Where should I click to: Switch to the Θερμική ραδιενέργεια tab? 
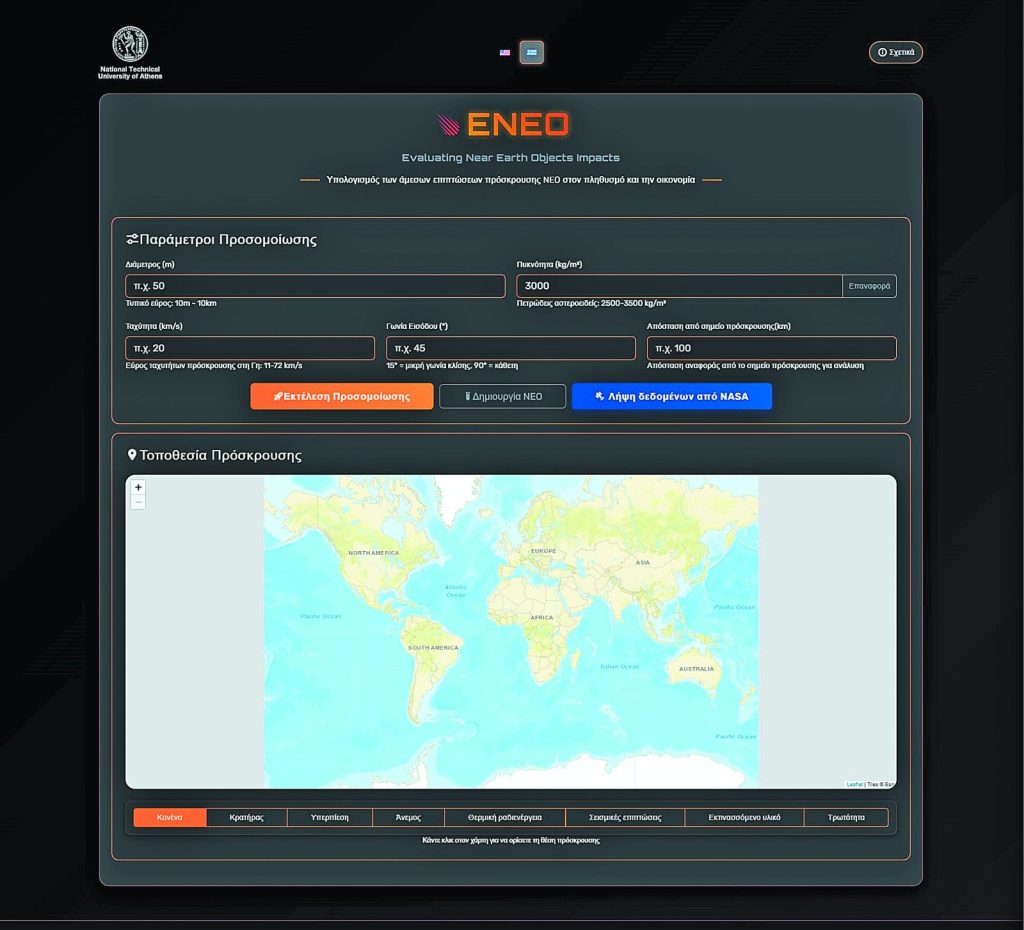click(x=503, y=818)
